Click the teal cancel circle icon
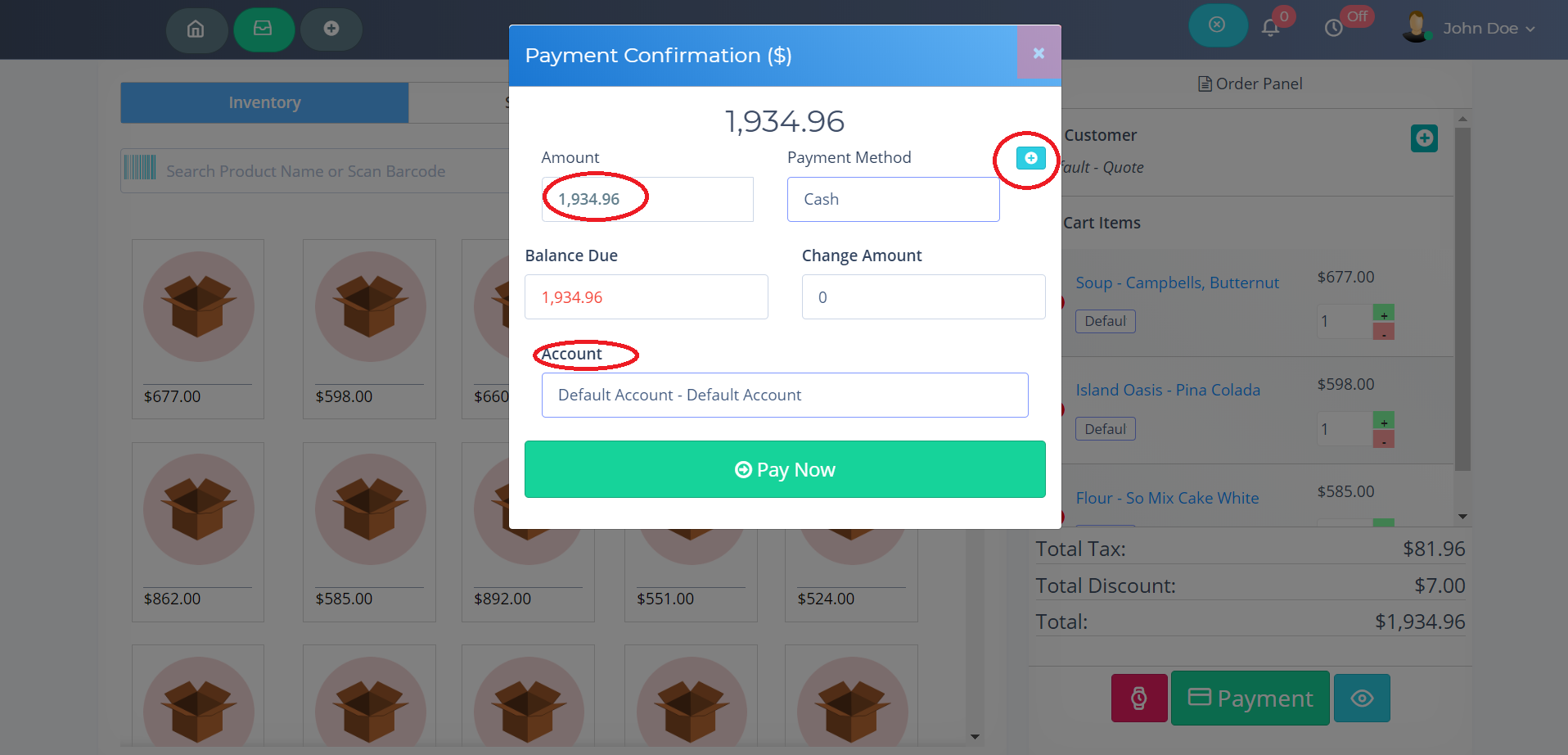 (1217, 25)
